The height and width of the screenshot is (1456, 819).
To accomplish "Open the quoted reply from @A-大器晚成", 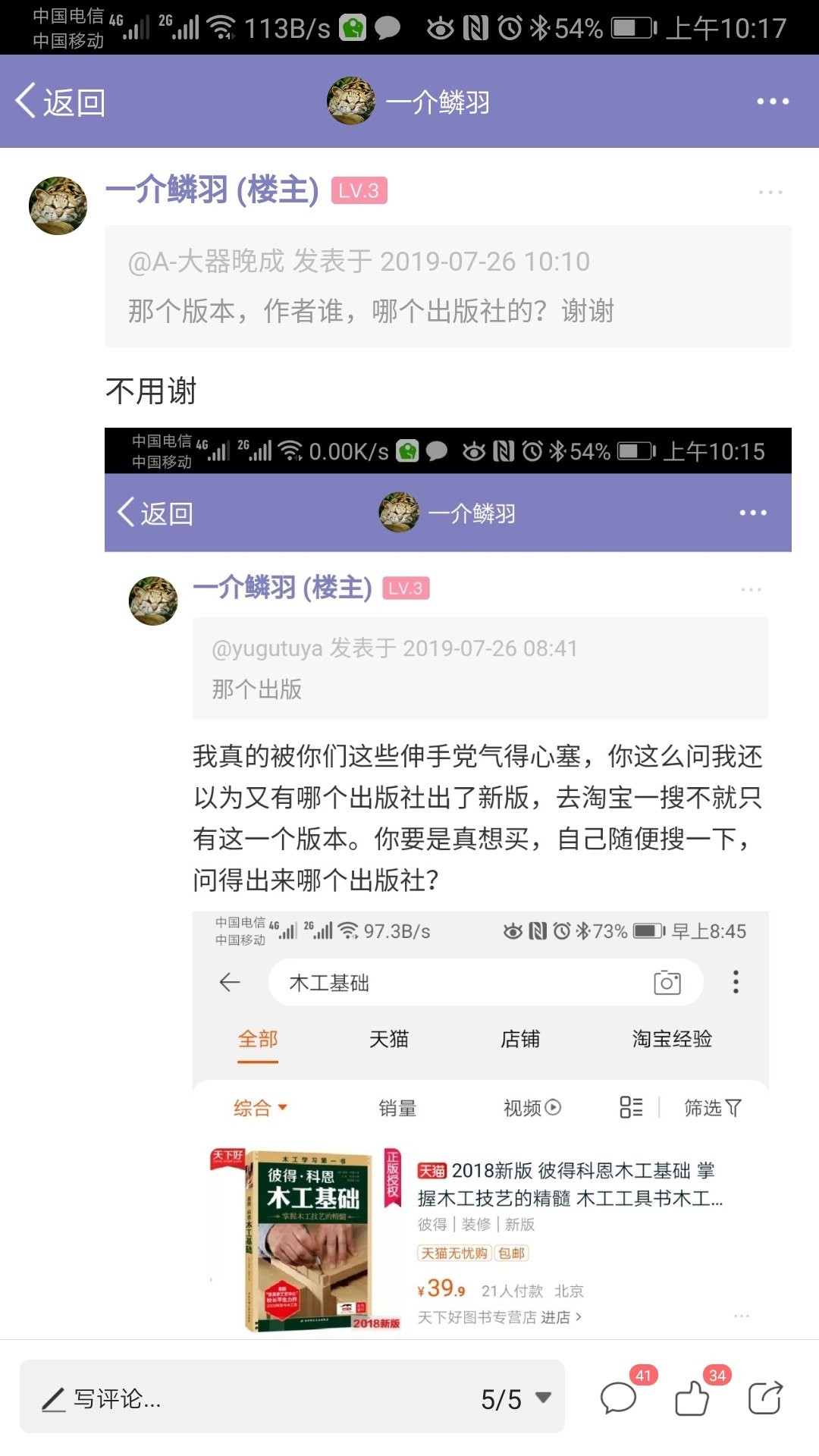I will tap(448, 287).
